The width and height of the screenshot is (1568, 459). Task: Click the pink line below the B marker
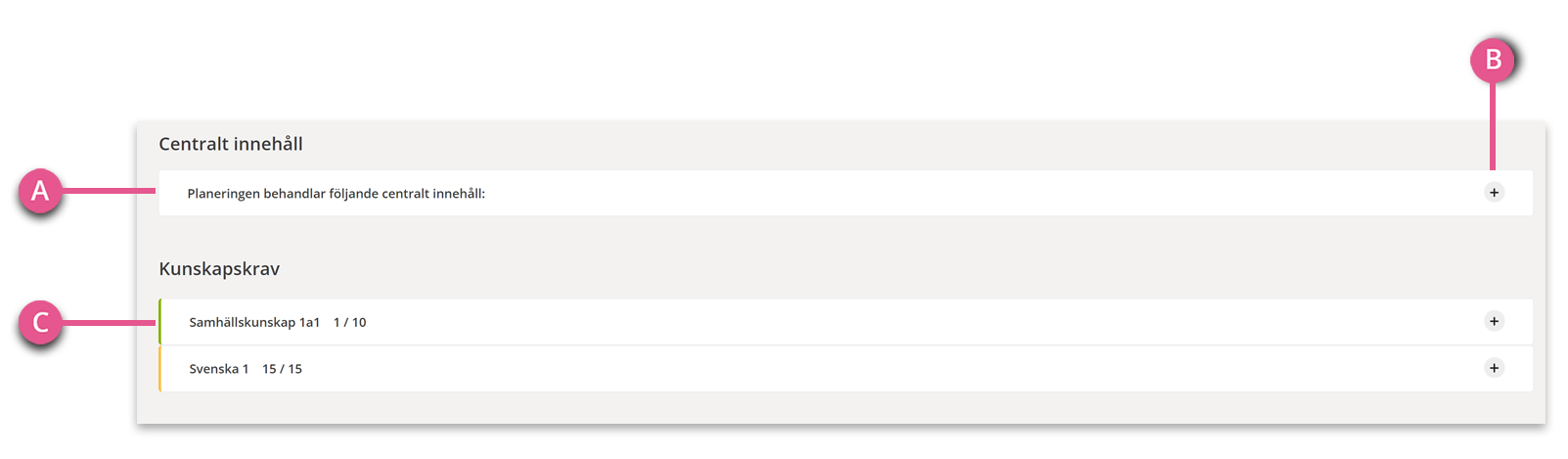click(1493, 126)
